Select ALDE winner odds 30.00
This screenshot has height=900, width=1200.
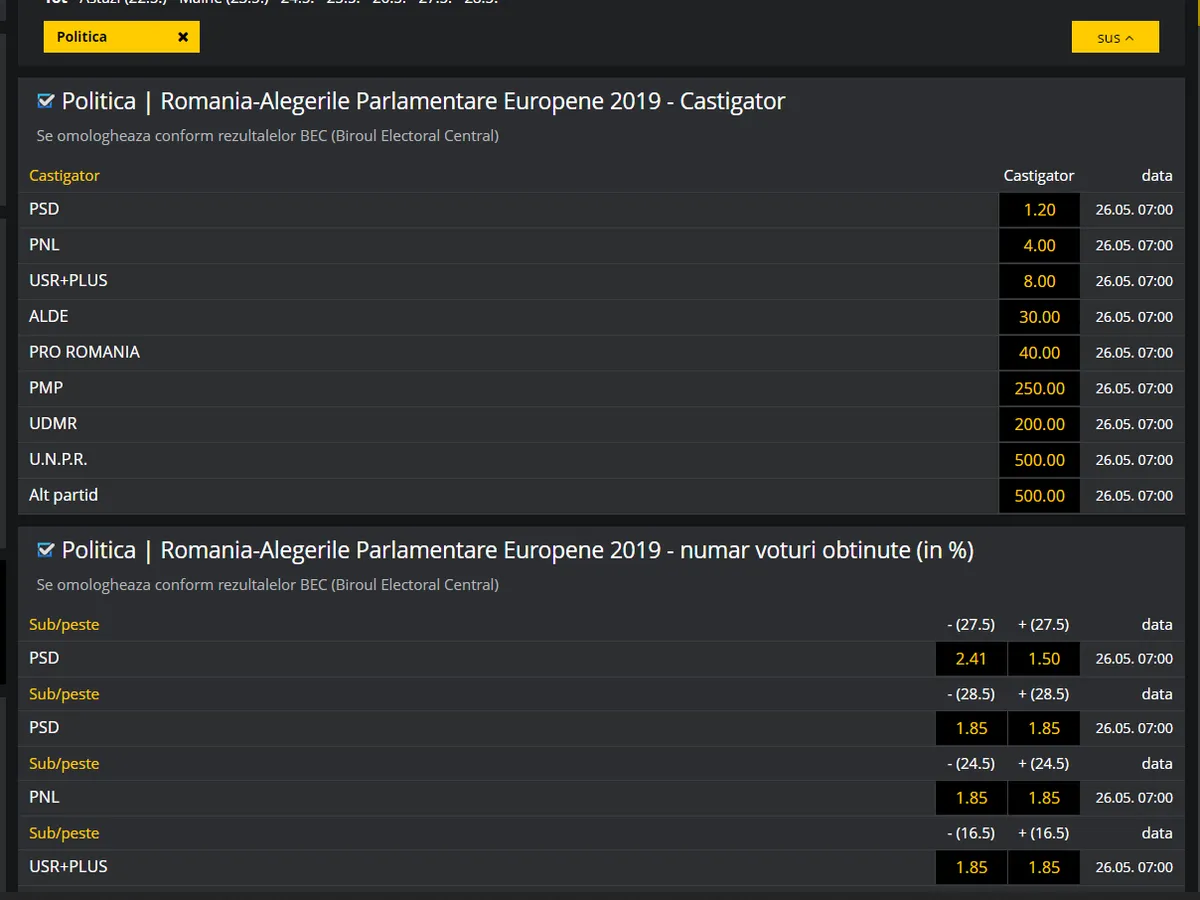(x=1039, y=317)
